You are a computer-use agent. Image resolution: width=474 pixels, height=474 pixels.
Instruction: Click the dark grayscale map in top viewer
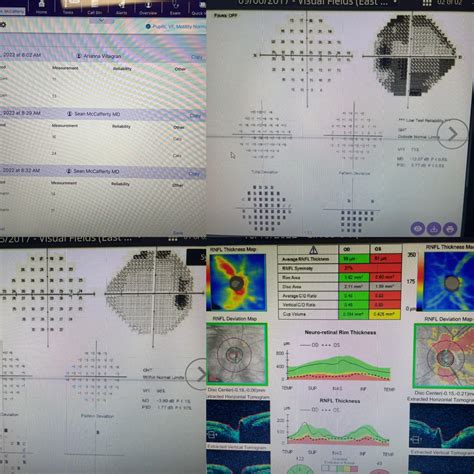point(414,55)
